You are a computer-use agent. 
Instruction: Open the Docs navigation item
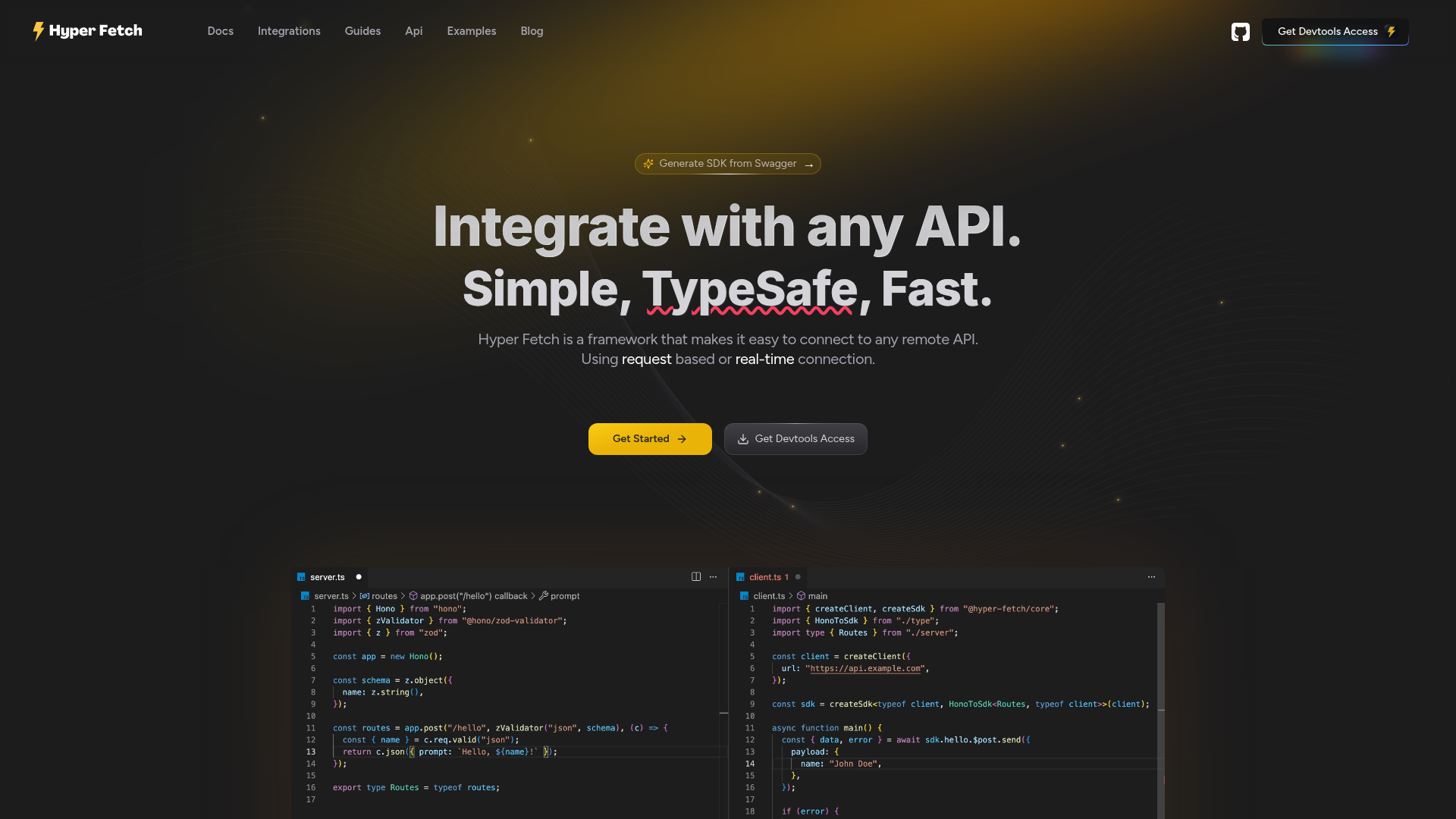[x=220, y=31]
